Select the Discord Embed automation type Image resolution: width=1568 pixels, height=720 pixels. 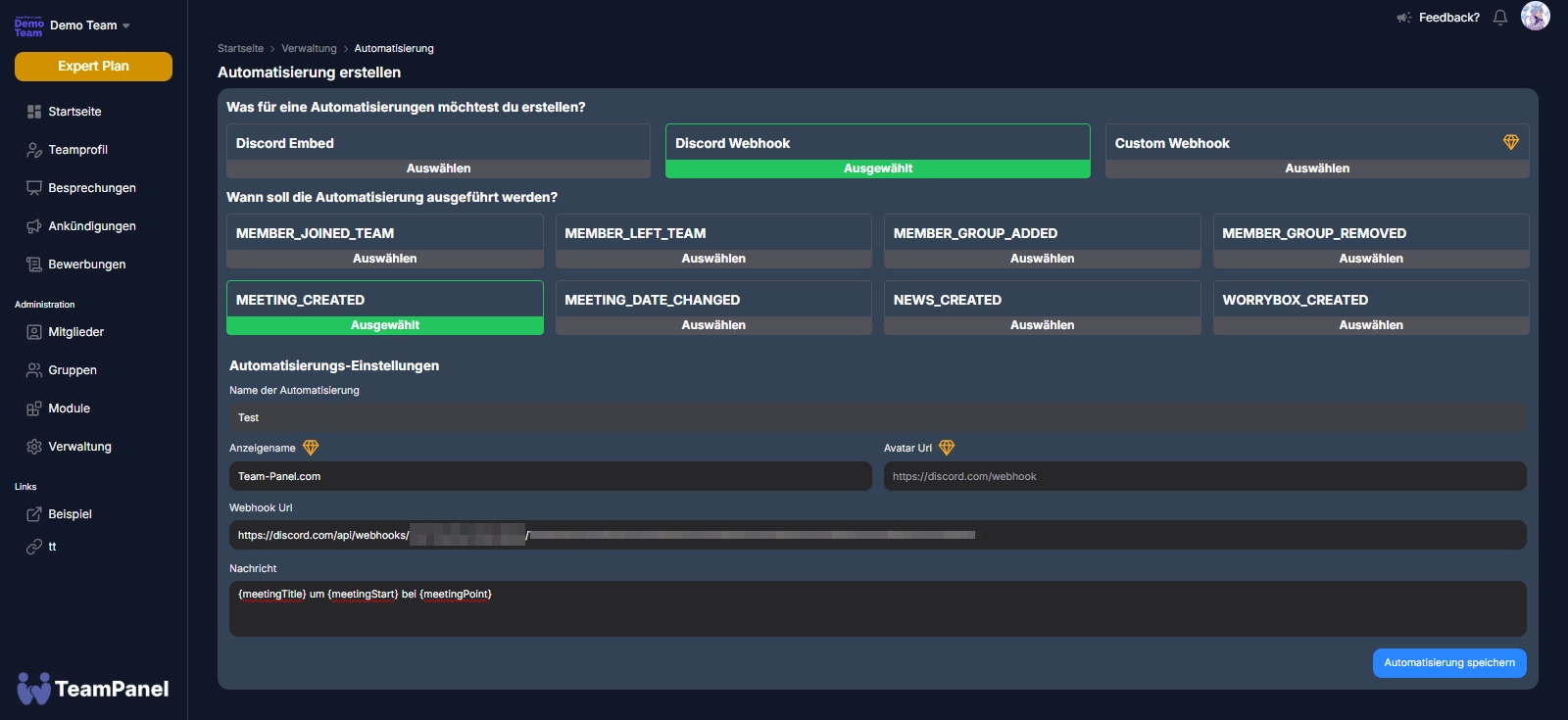tap(438, 168)
